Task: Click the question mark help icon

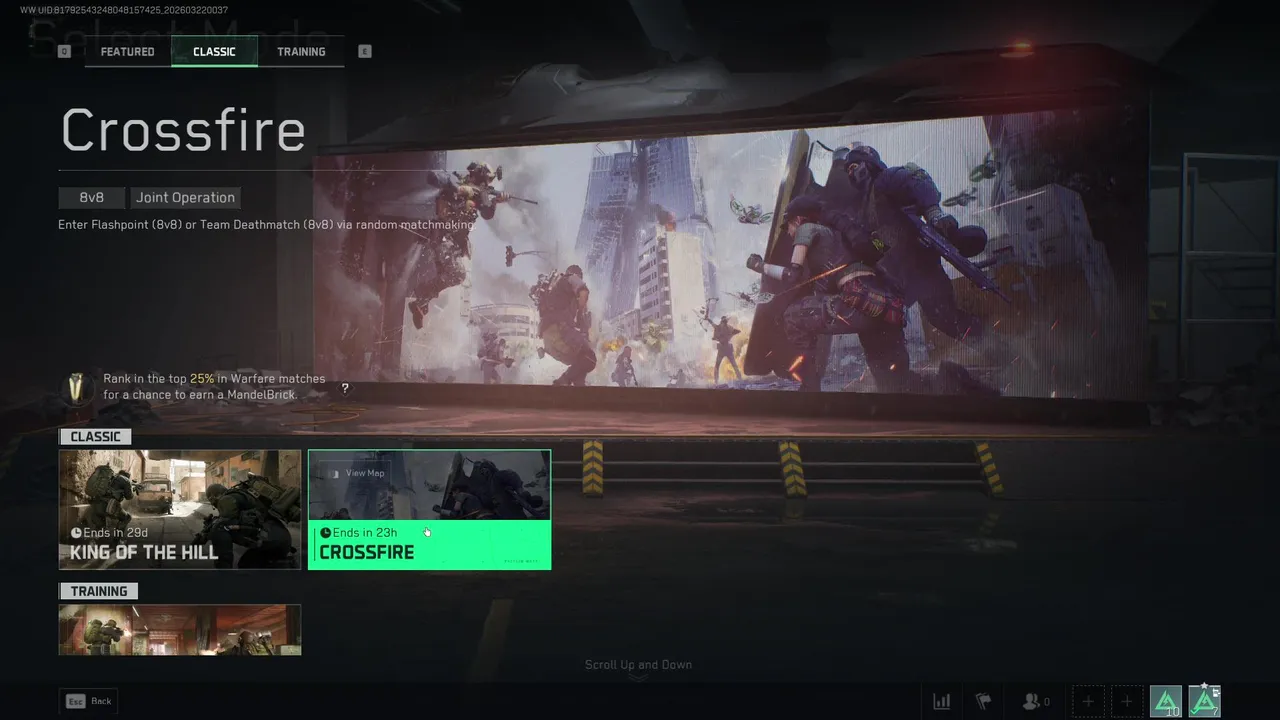Action: coord(345,388)
